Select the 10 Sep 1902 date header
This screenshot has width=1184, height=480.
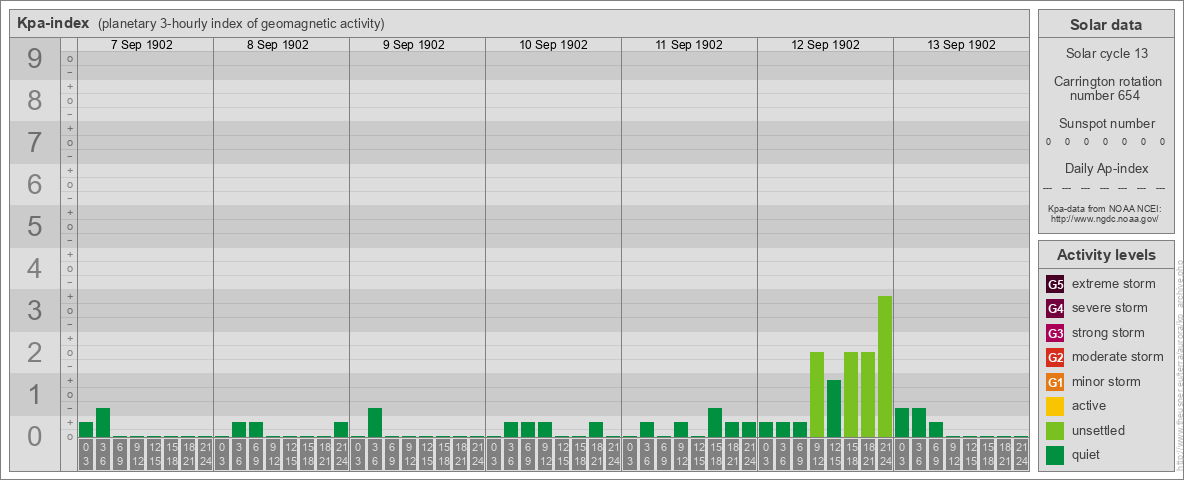pos(553,45)
